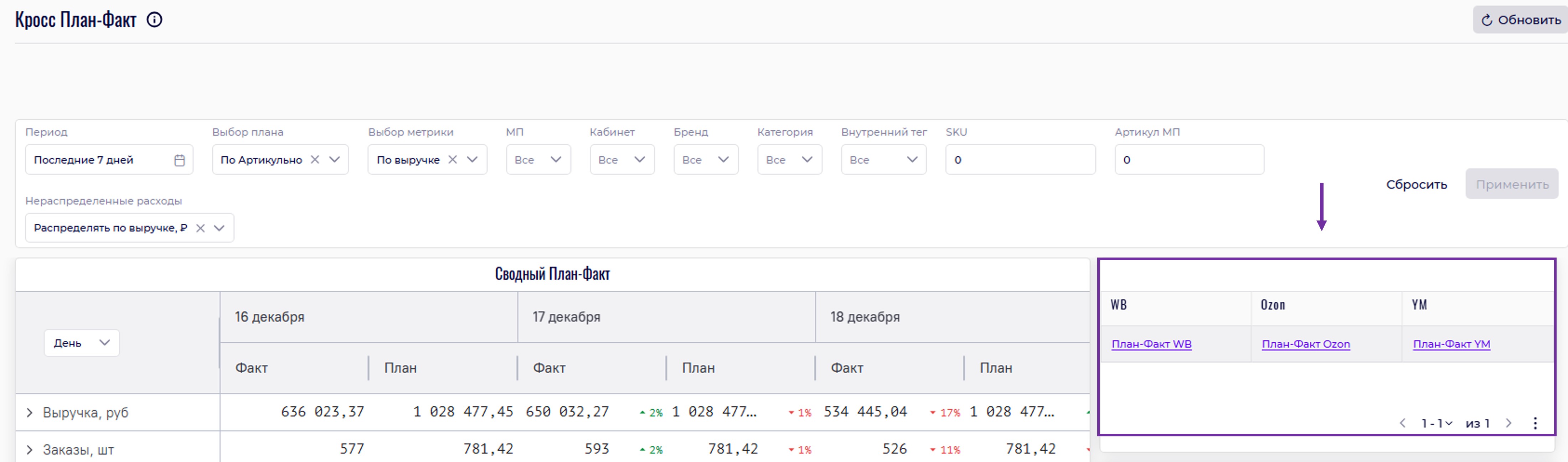Screen dimensions: 1568x462
Task: Expand the Заказы, шт row
Action: point(29,450)
